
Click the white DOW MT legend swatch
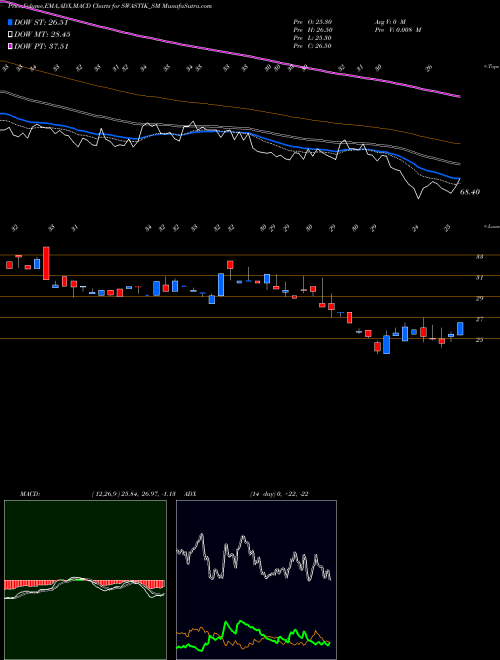(11, 35)
